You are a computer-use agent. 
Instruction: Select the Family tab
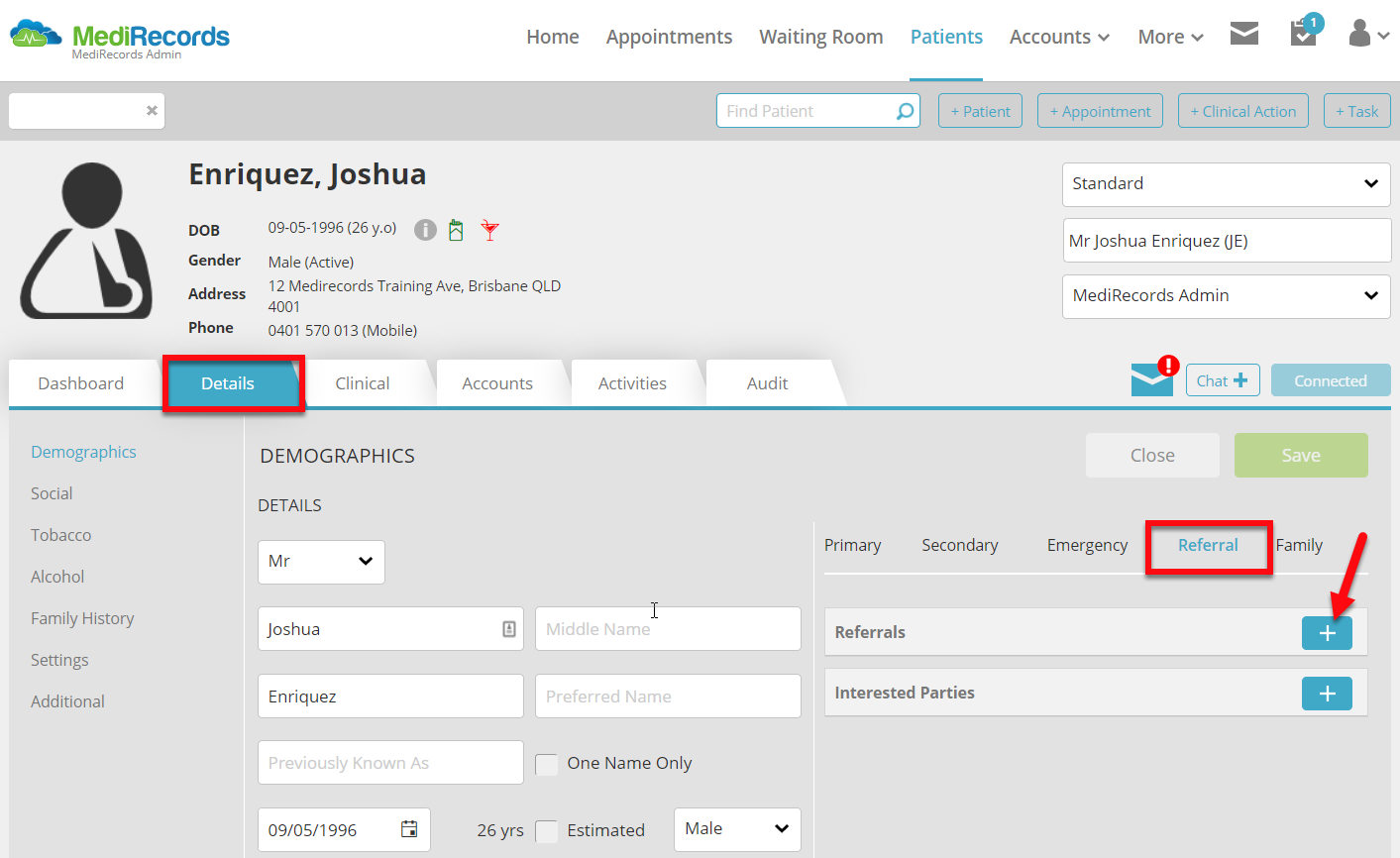point(1299,545)
